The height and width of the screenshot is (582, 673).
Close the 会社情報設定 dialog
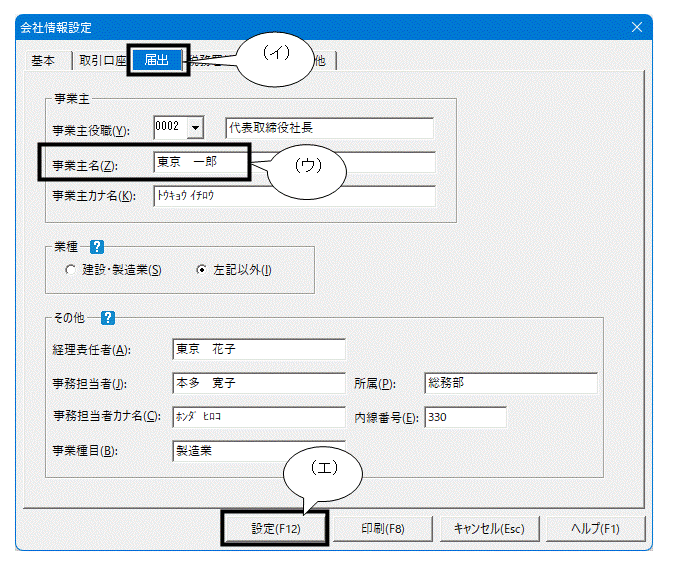[x=637, y=27]
